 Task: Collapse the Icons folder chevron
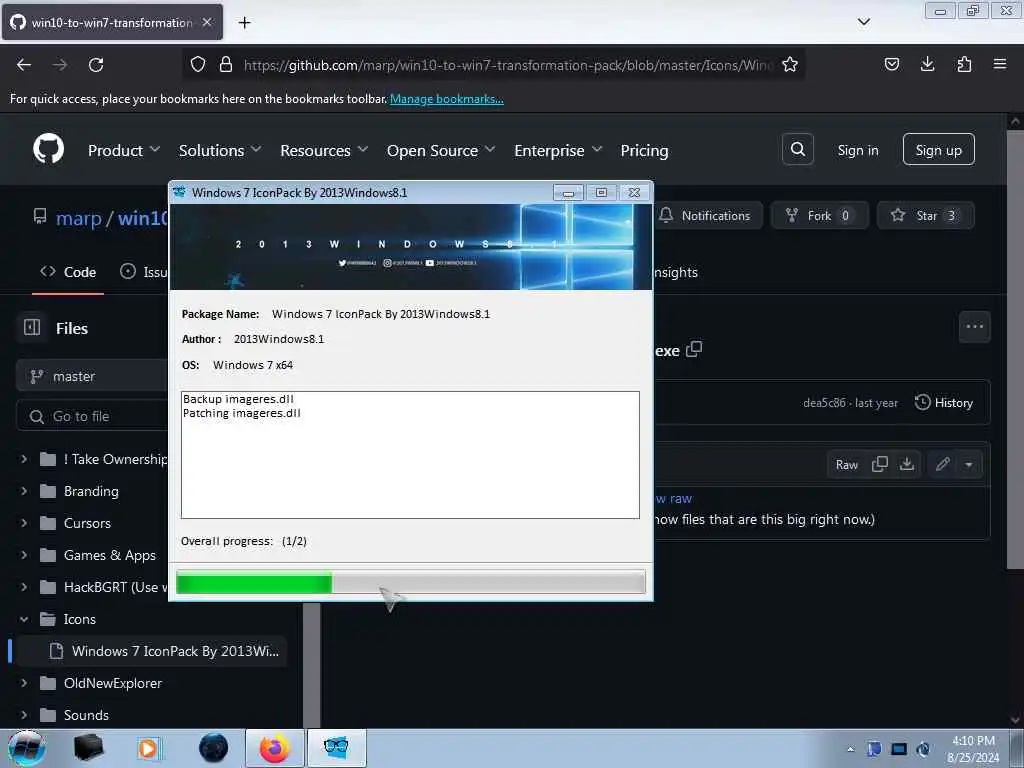click(x=24, y=619)
